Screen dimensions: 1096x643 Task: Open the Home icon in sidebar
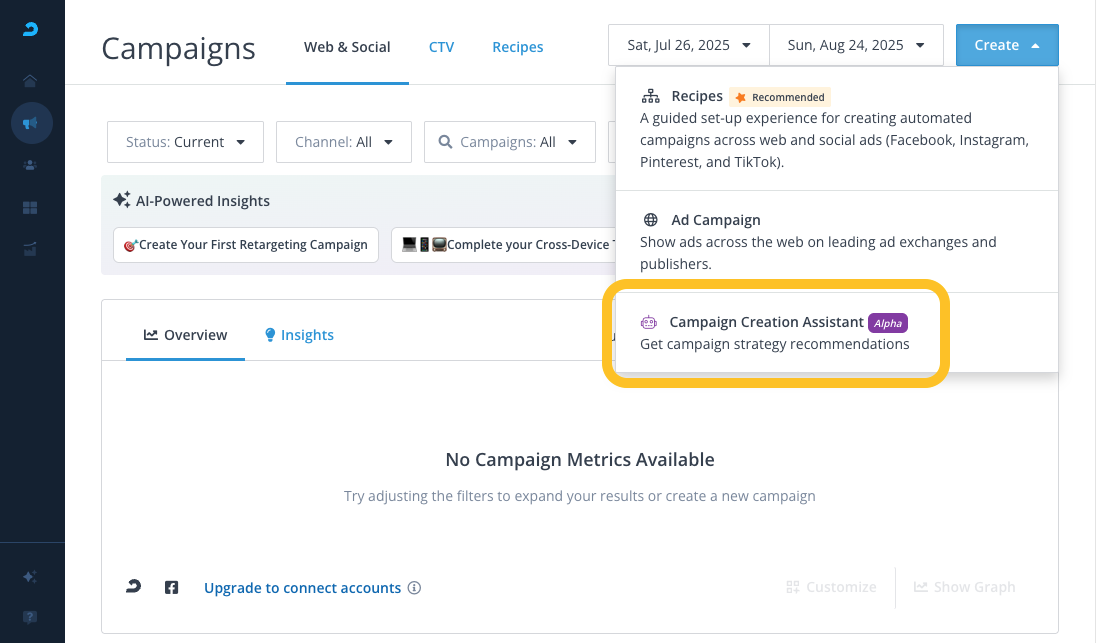pos(31,80)
